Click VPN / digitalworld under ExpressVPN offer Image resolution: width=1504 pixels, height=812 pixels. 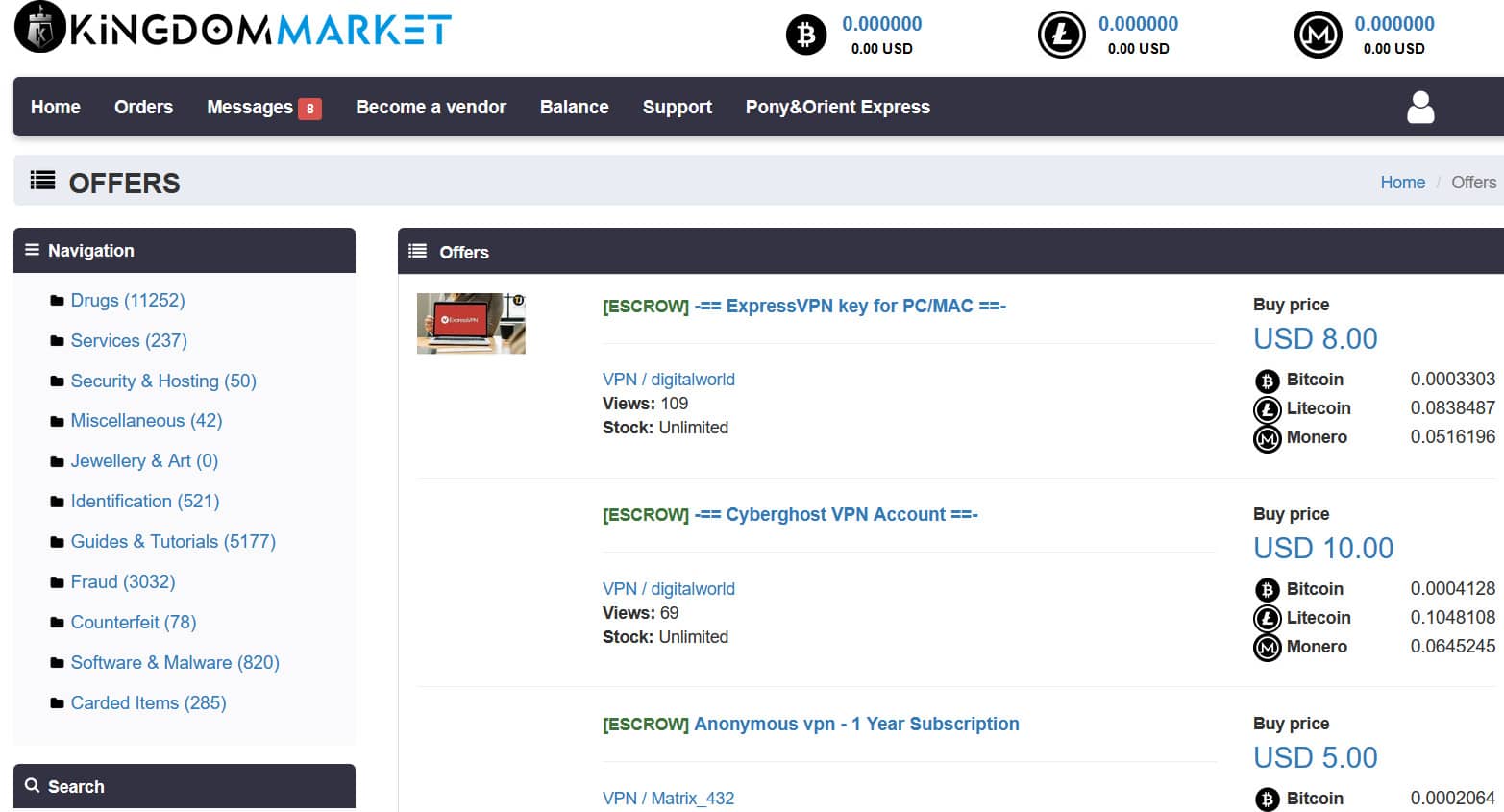point(669,379)
